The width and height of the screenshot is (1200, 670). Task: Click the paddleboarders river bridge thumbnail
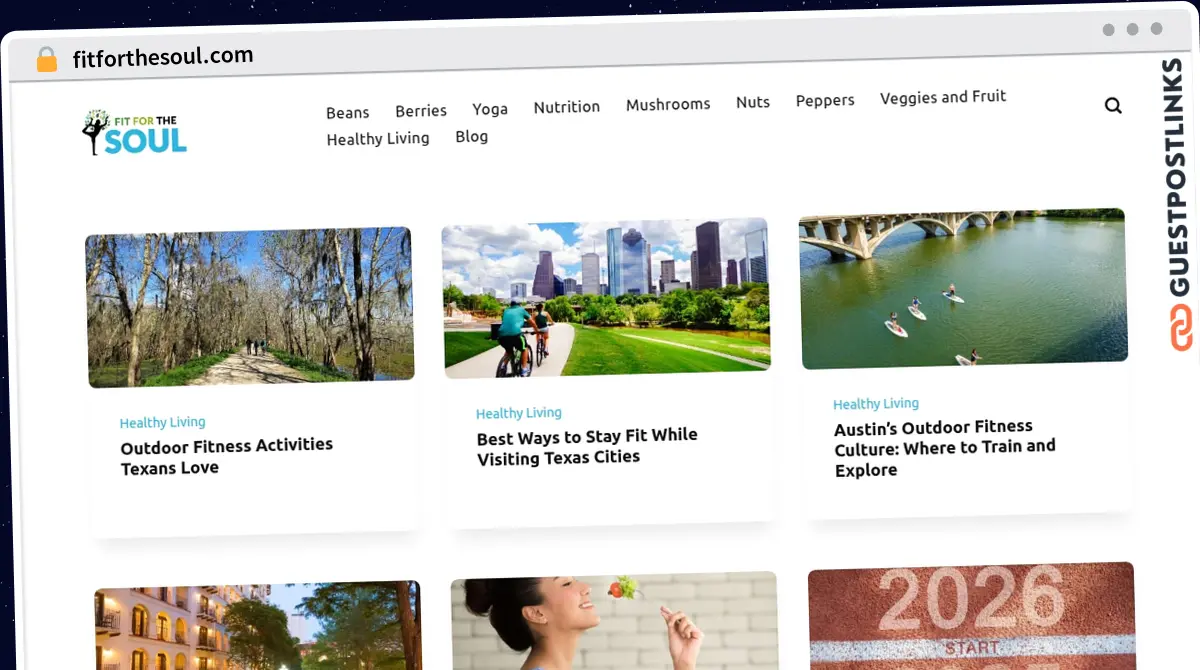tap(963, 287)
